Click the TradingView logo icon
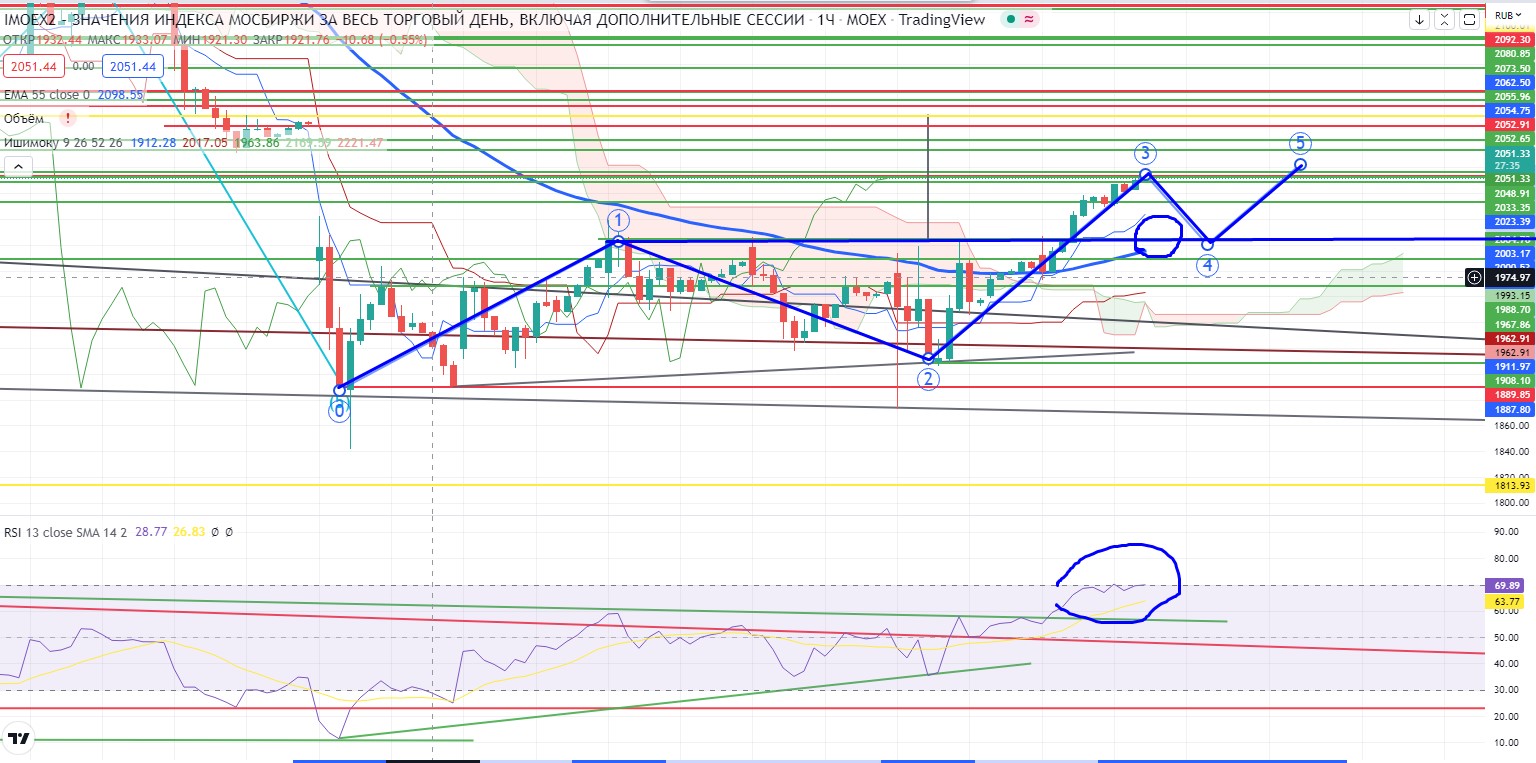1536x763 pixels. point(18,740)
